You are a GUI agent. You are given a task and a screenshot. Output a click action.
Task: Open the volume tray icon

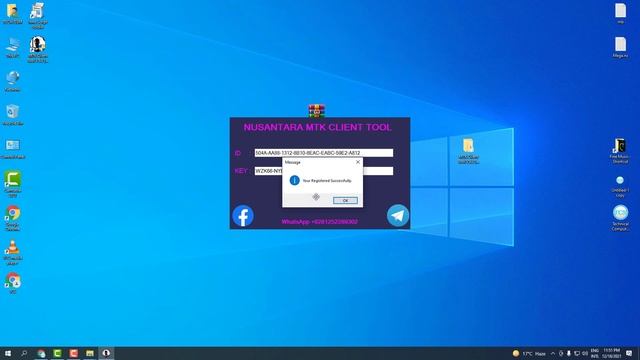click(585, 353)
